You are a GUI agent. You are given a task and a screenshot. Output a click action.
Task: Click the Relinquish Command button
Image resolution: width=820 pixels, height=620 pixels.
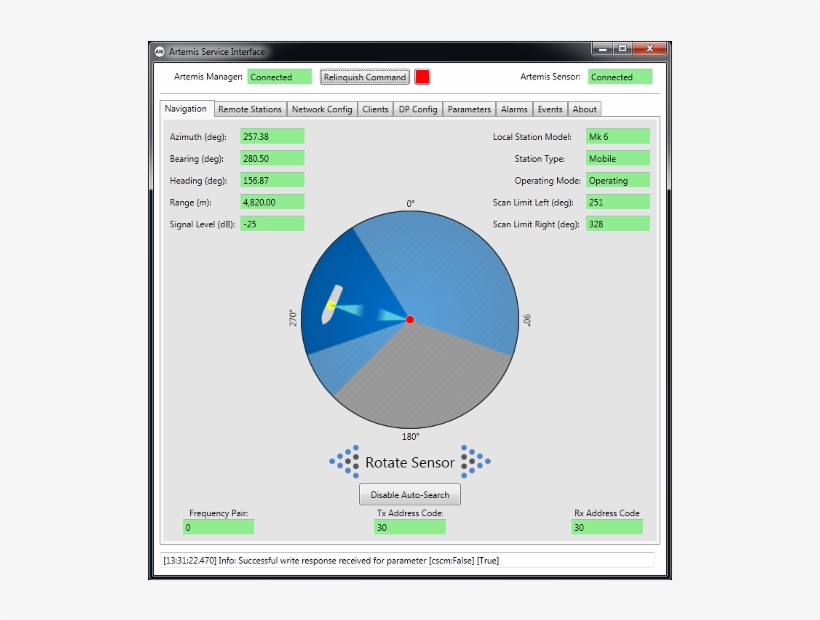click(x=364, y=76)
